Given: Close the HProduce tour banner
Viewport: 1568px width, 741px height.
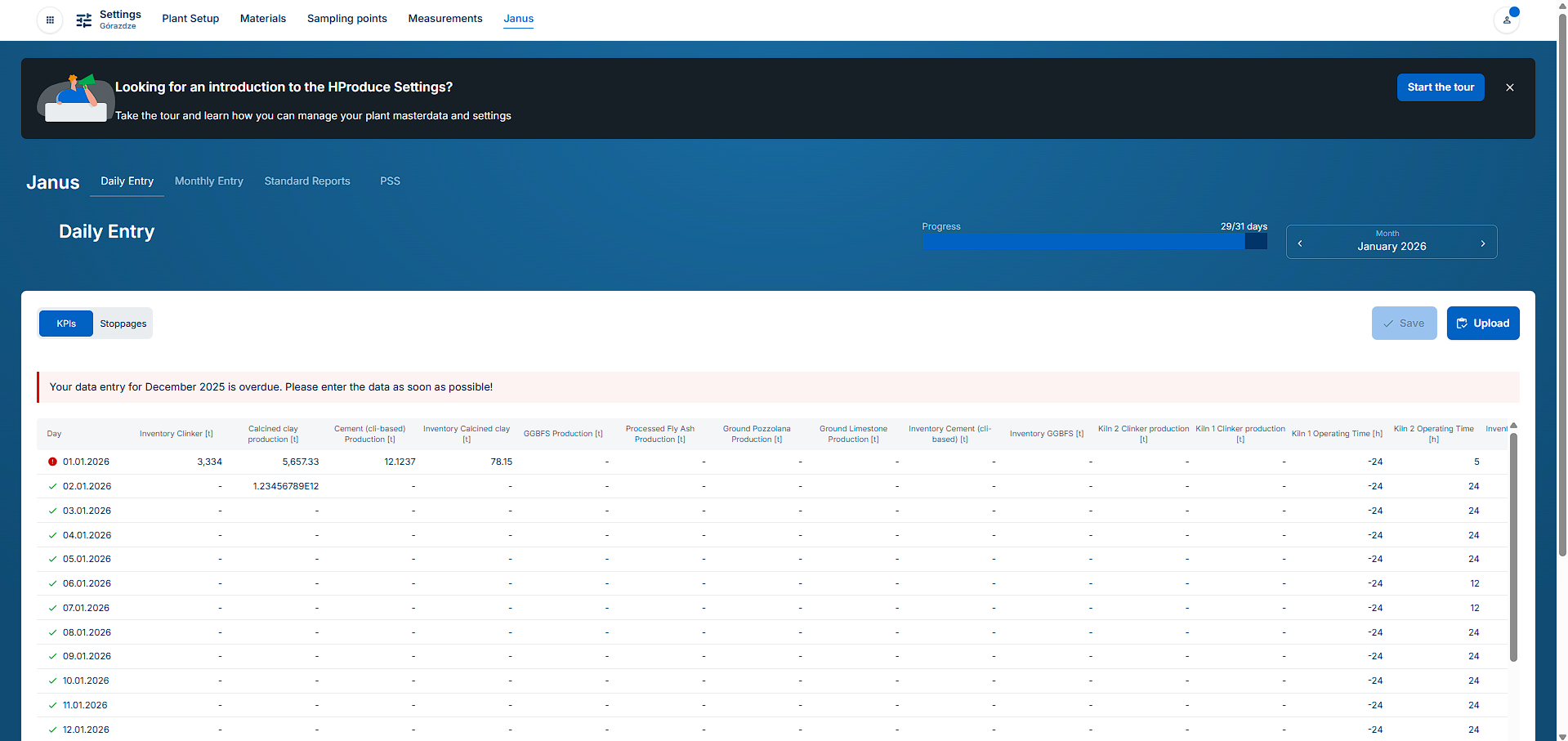Looking at the screenshot, I should (1509, 87).
